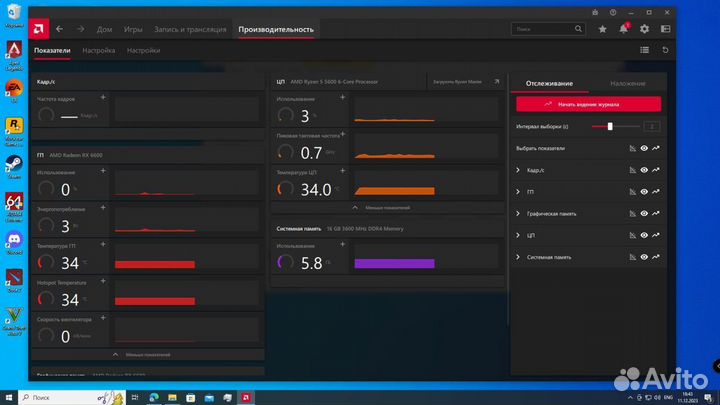Click plus next to Температура ЦП
Image resolution: width=720 pixels, height=405 pixels.
click(x=343, y=171)
